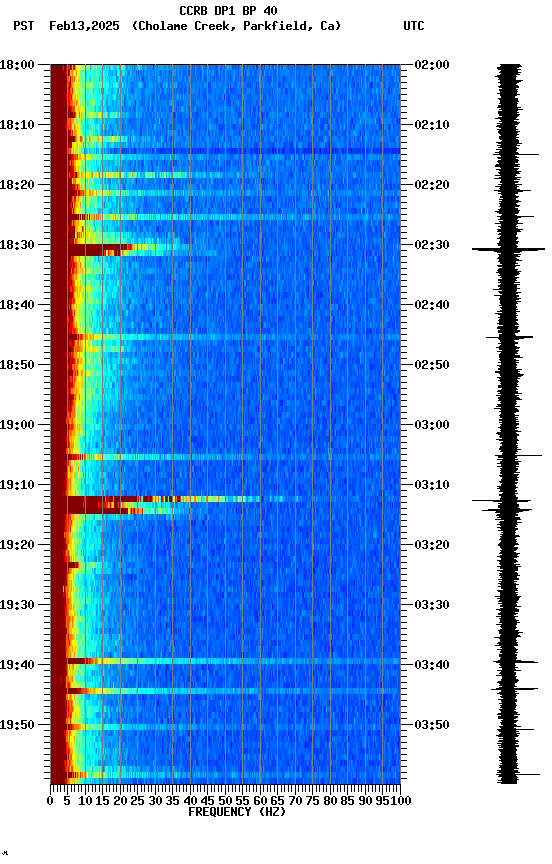Click the "30" frequency axis label
The width and height of the screenshot is (552, 864).
tap(155, 801)
